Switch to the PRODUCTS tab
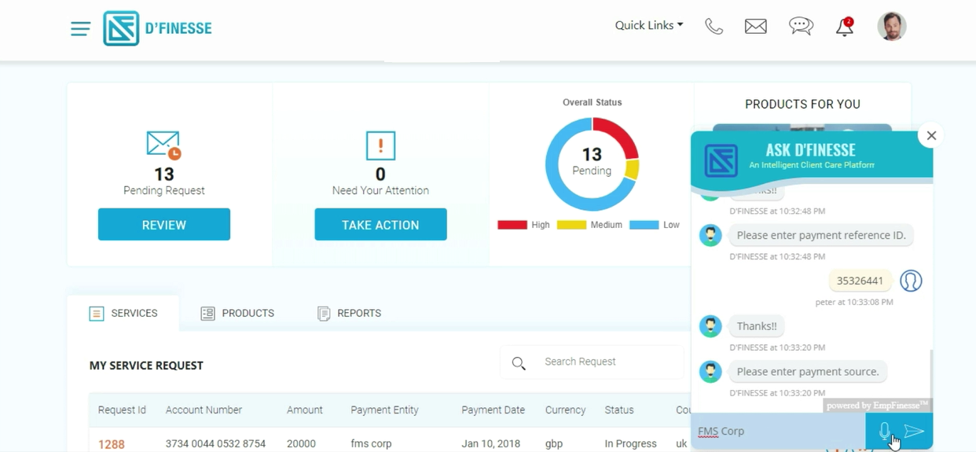This screenshot has width=976, height=452. (237, 313)
